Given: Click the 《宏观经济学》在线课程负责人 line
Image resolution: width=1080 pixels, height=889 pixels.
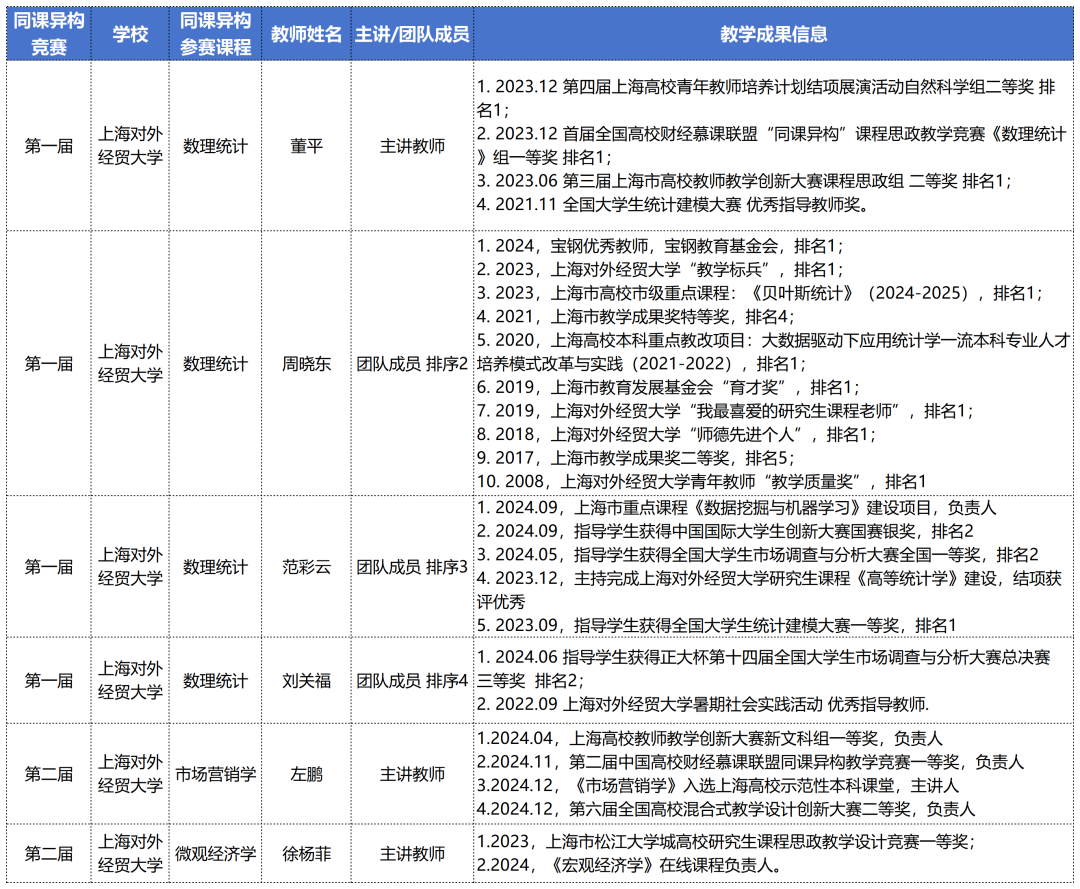Looking at the screenshot, I should [x=630, y=865].
